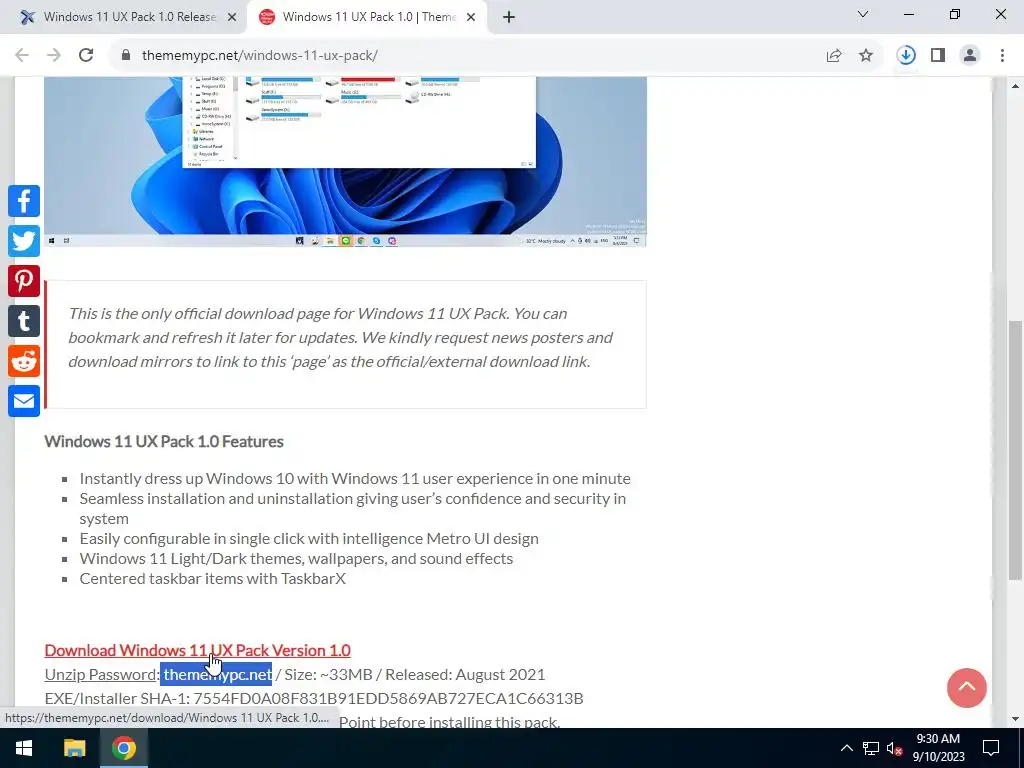The height and width of the screenshot is (768, 1024).
Task: Click the muted volume tray icon
Action: tap(895, 748)
